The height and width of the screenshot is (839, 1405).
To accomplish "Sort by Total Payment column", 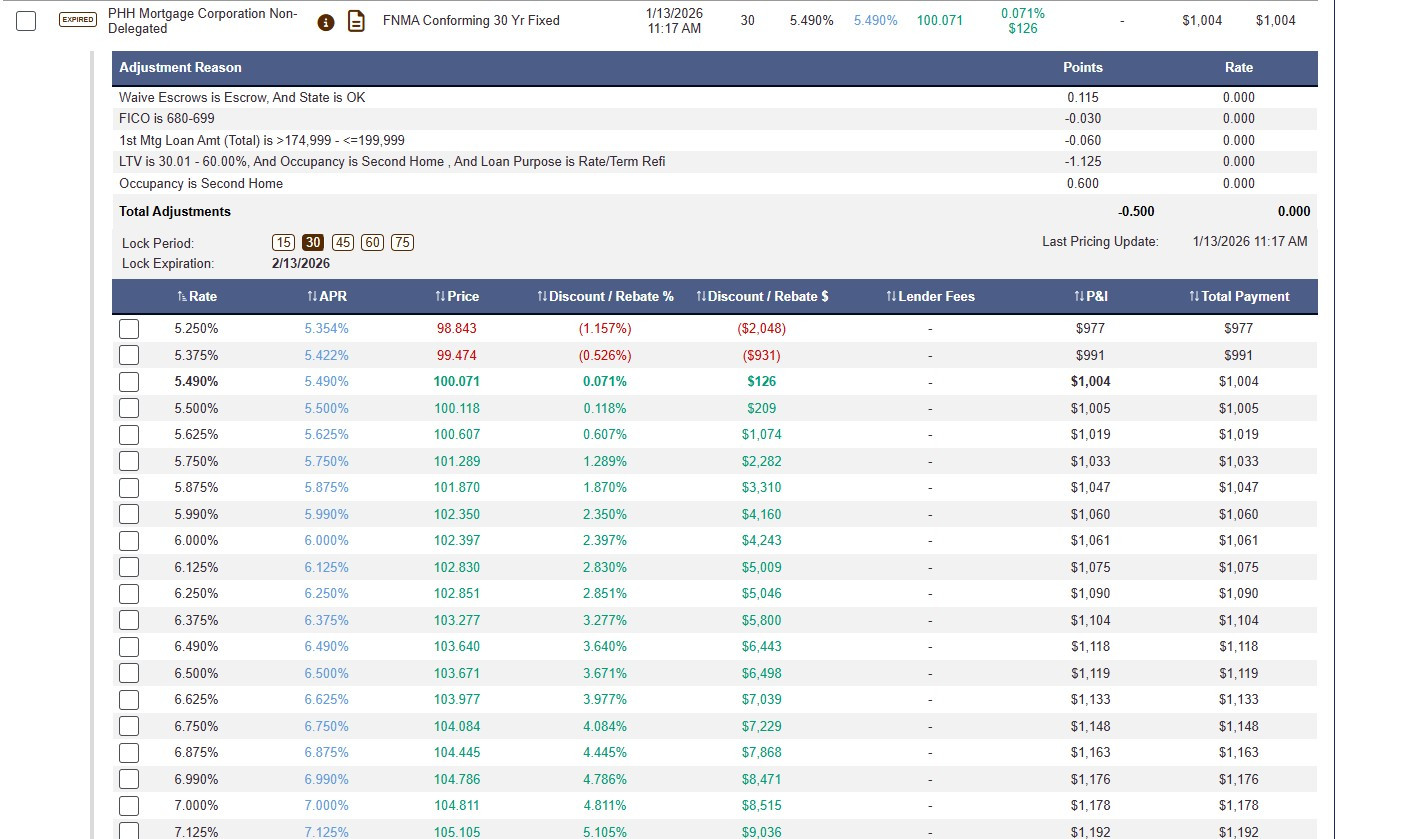I will coord(1239,296).
